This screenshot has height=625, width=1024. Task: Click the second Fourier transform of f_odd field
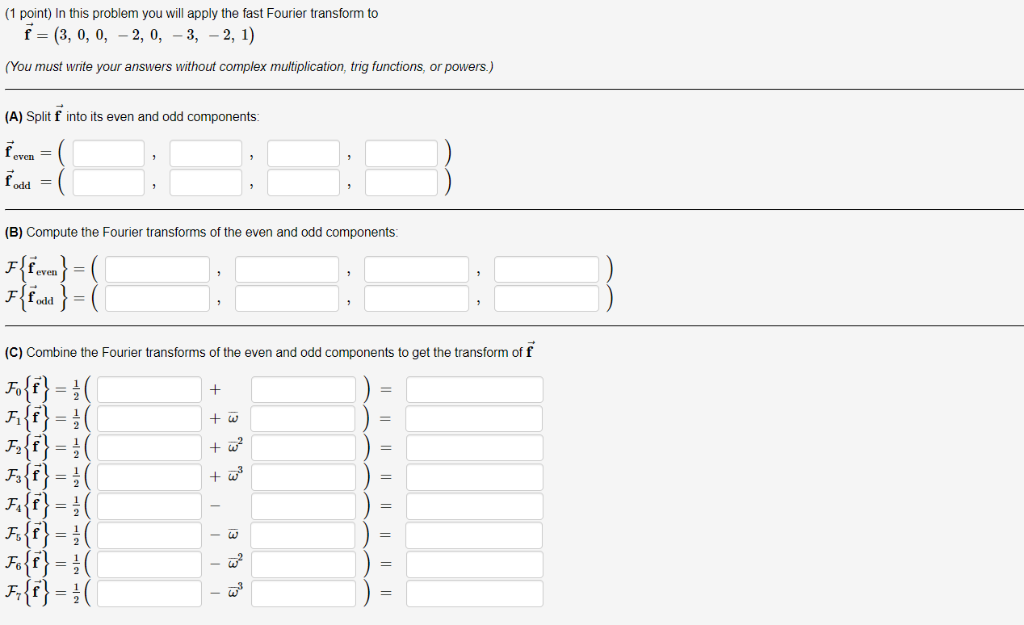tap(287, 297)
